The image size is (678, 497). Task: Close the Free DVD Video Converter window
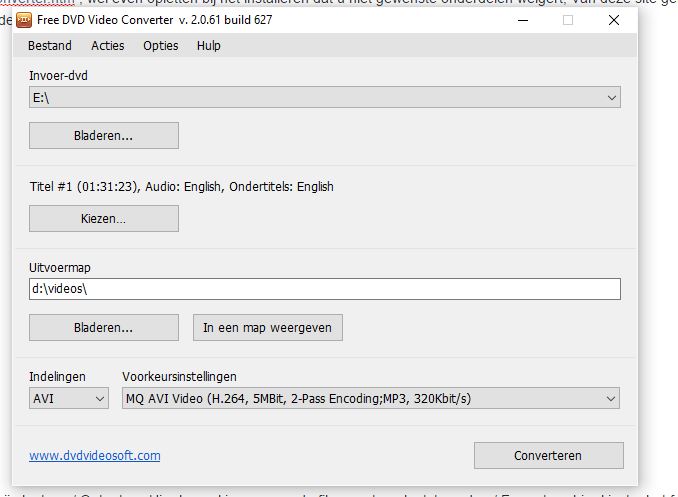click(614, 20)
